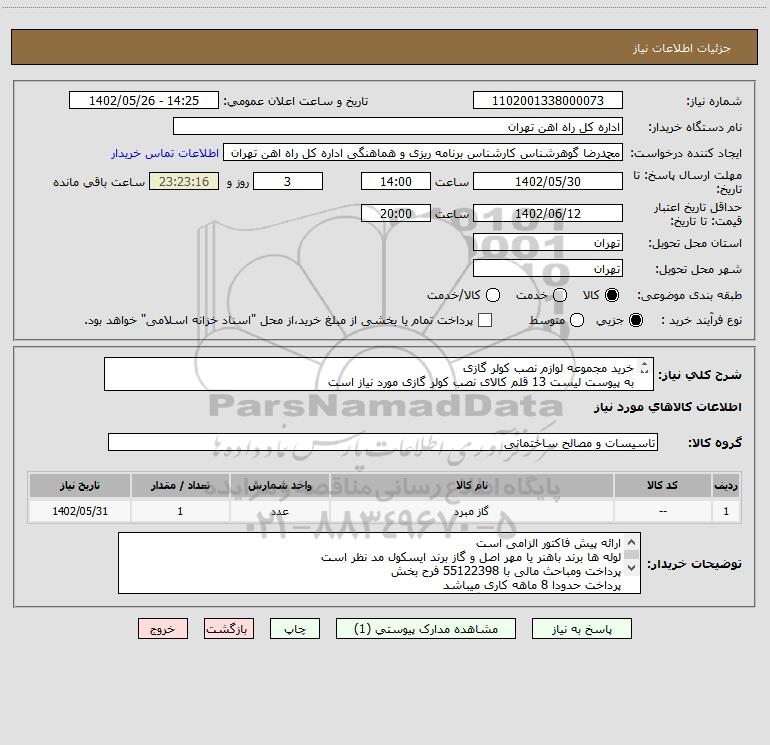This screenshot has height=745, width=770.
Task: Click the تاریخ نیاز column header
Action: [80, 485]
